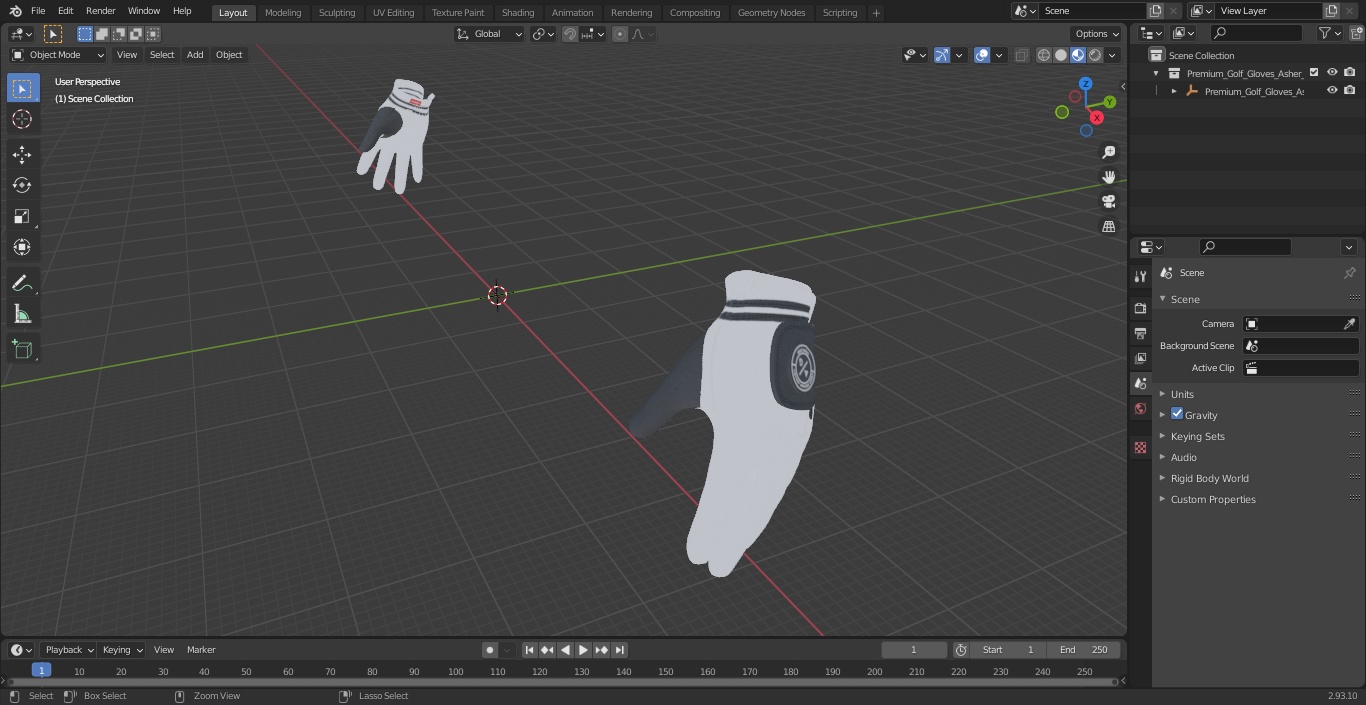Screen dimensions: 1366x705
Task: Switch to Sculpting workspace tab
Action: pyautogui.click(x=337, y=13)
